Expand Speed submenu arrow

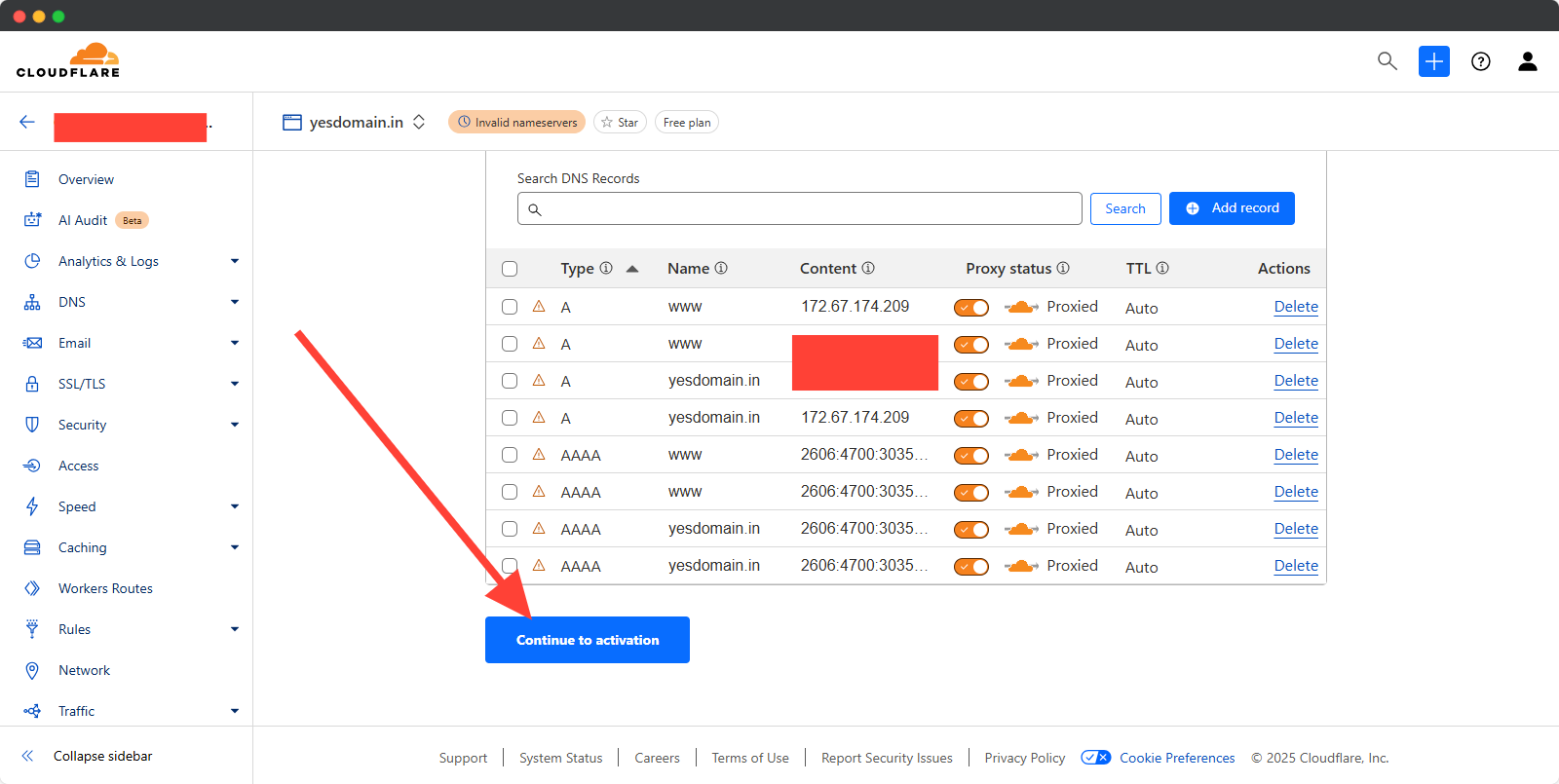[x=235, y=506]
